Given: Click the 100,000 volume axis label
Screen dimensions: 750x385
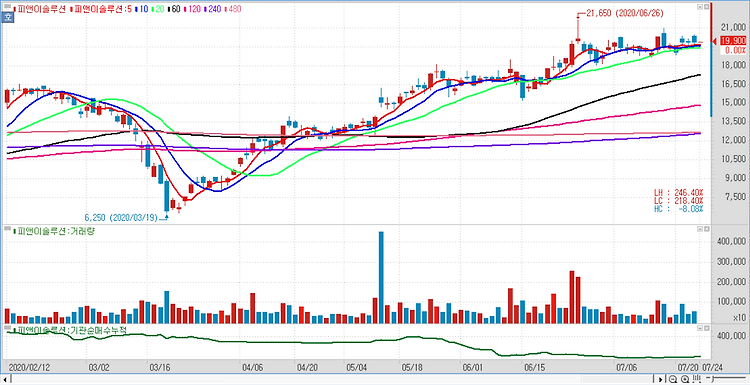Looking at the screenshot, I should [x=730, y=302].
